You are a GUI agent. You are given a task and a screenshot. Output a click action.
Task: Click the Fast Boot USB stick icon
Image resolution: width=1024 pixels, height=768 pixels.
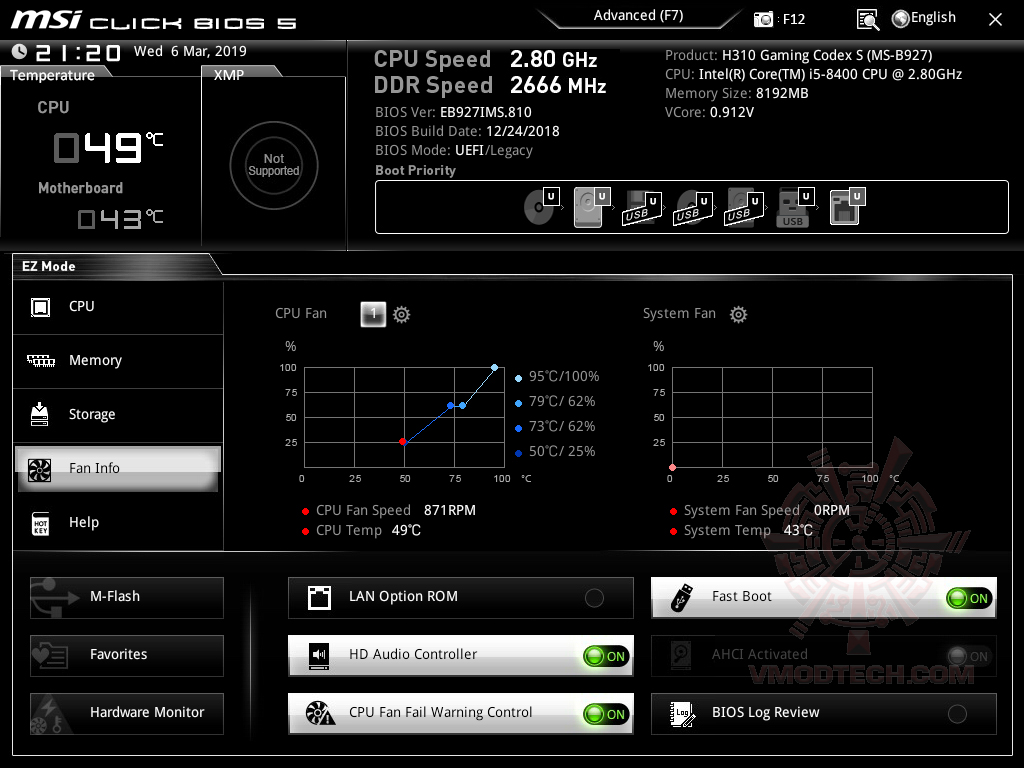click(681, 598)
